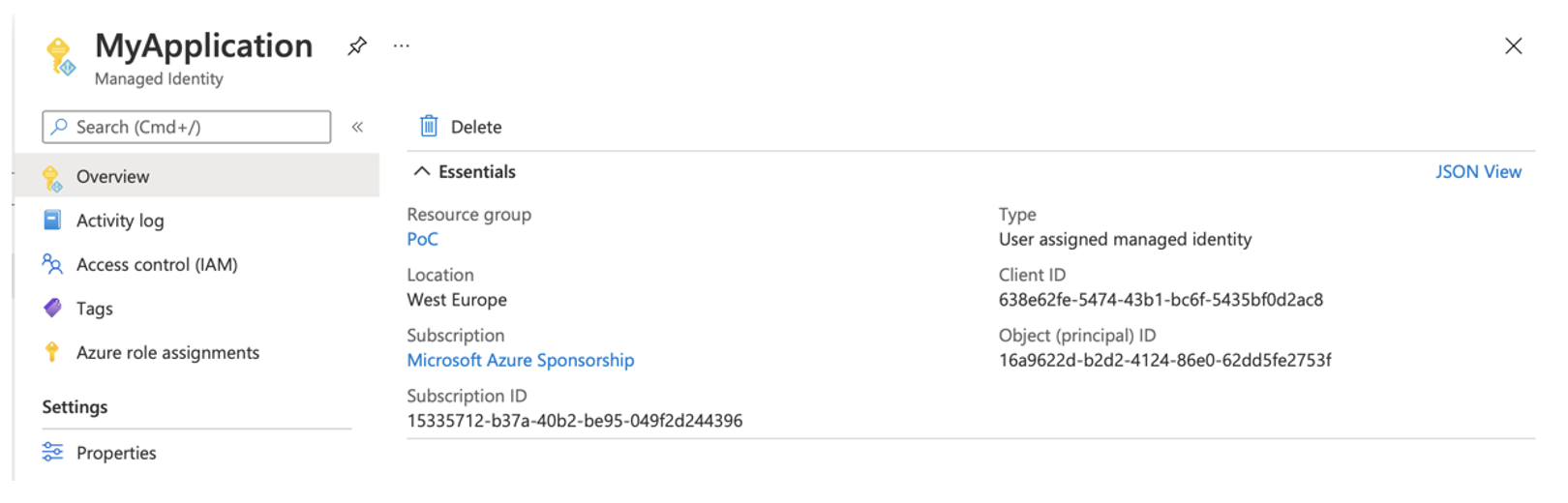This screenshot has width=1568, height=503.
Task: Click the Azure role assignments key icon
Action: click(52, 352)
